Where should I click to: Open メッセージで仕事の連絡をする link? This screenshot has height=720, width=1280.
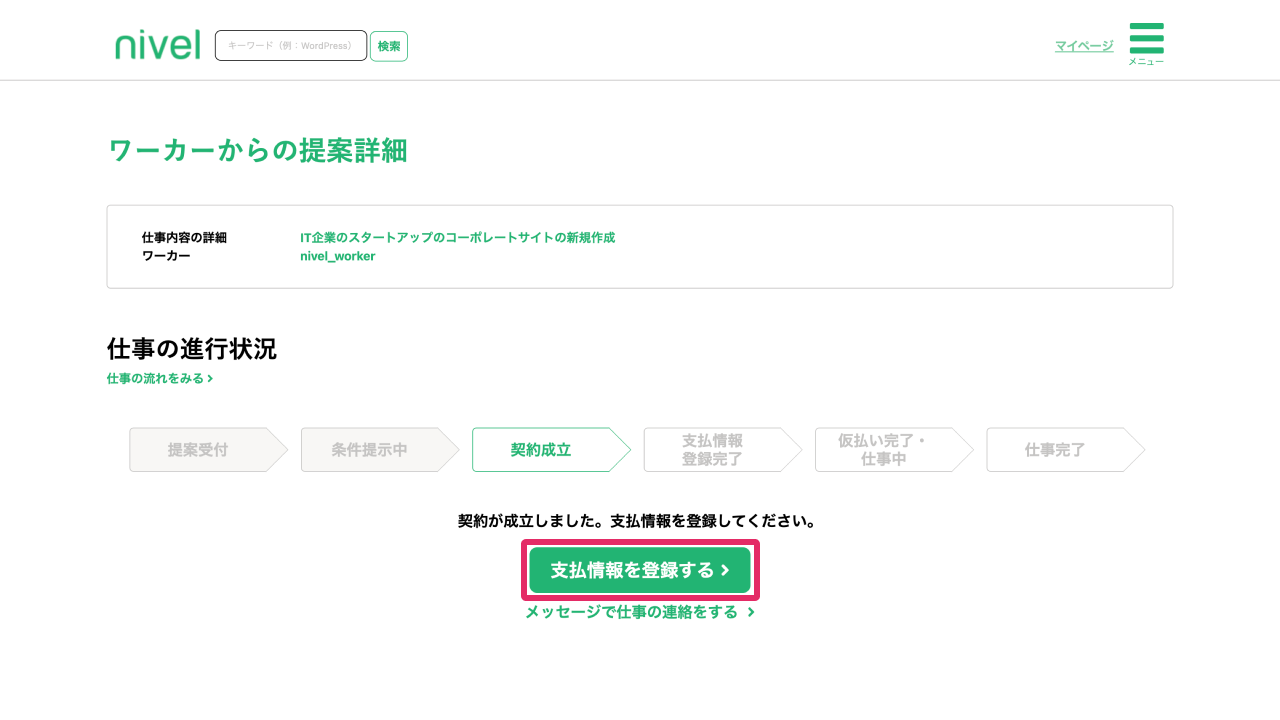pos(640,612)
